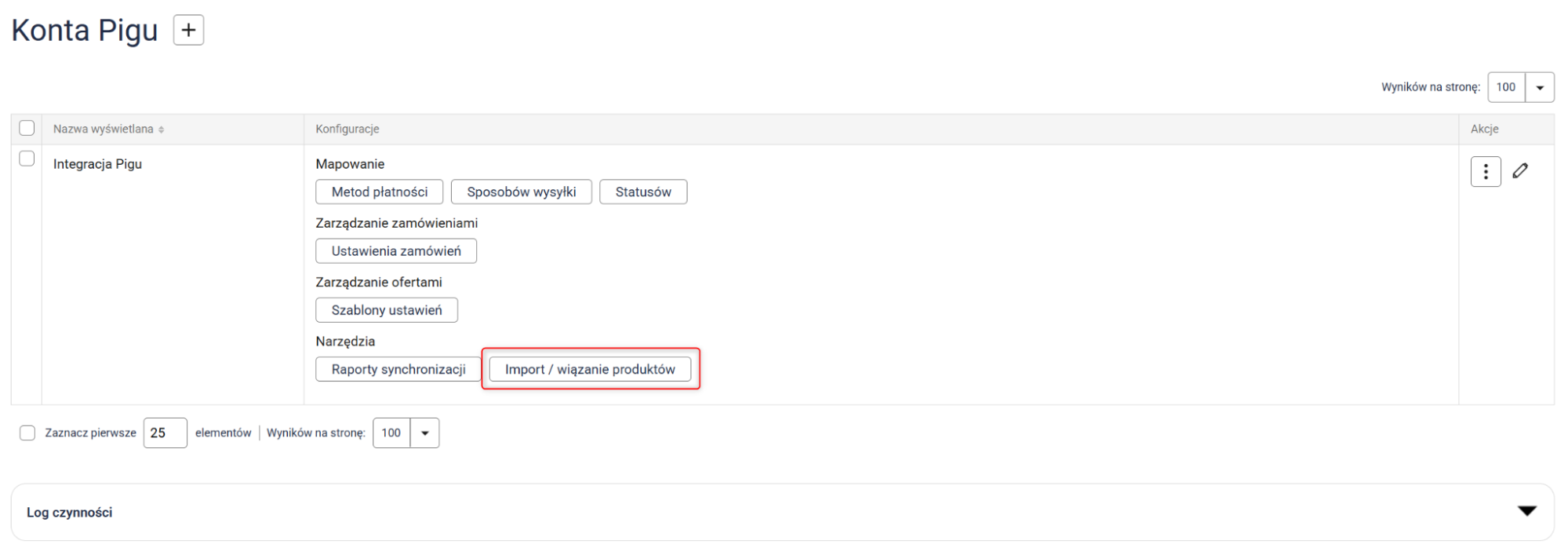Click the pencil edit icon for Integracja Pigu
The height and width of the screenshot is (555, 1568).
(x=1520, y=171)
